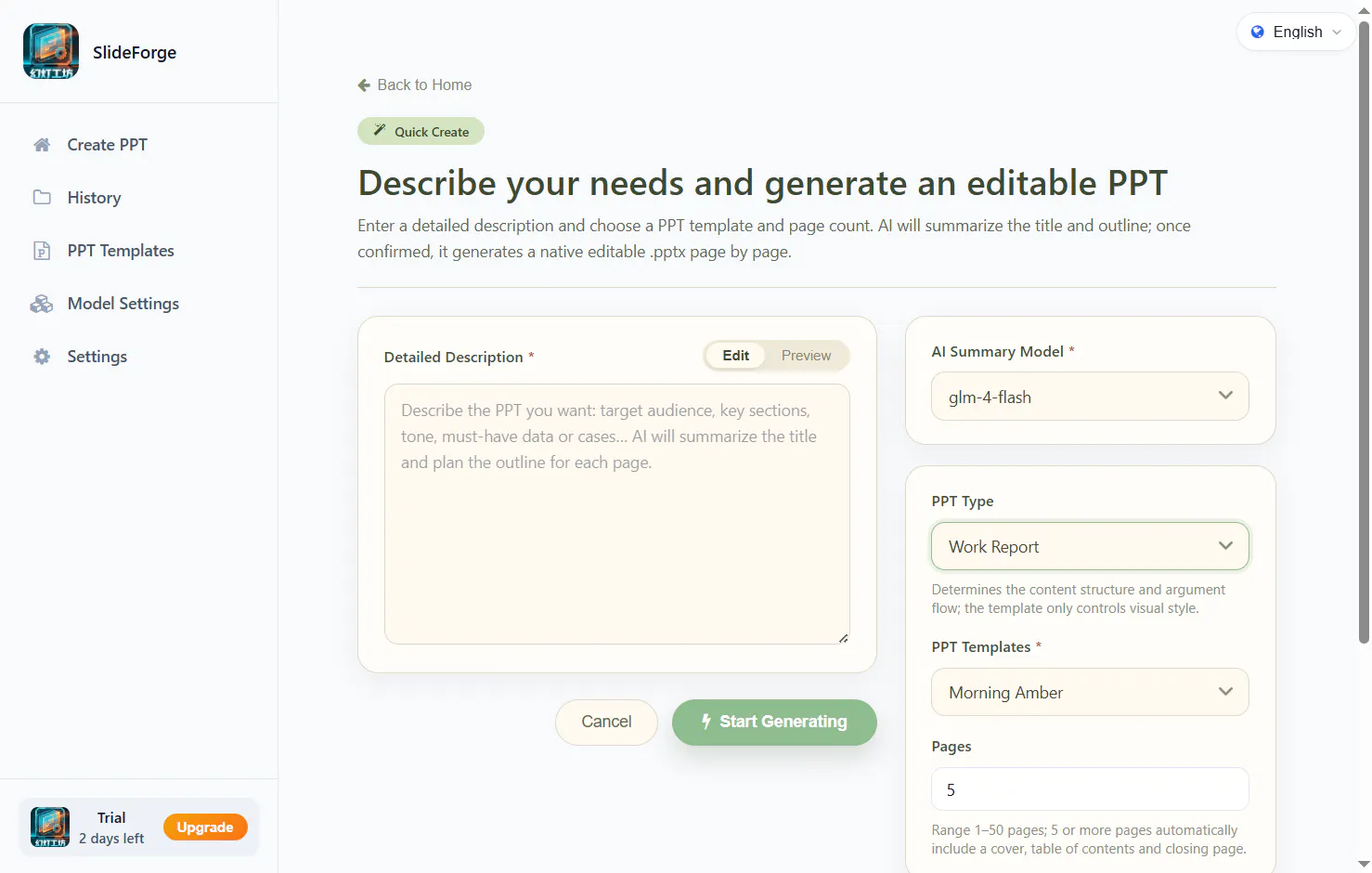Click the cubes icon beside Model Settings
The image size is (1372, 873).
(42, 304)
